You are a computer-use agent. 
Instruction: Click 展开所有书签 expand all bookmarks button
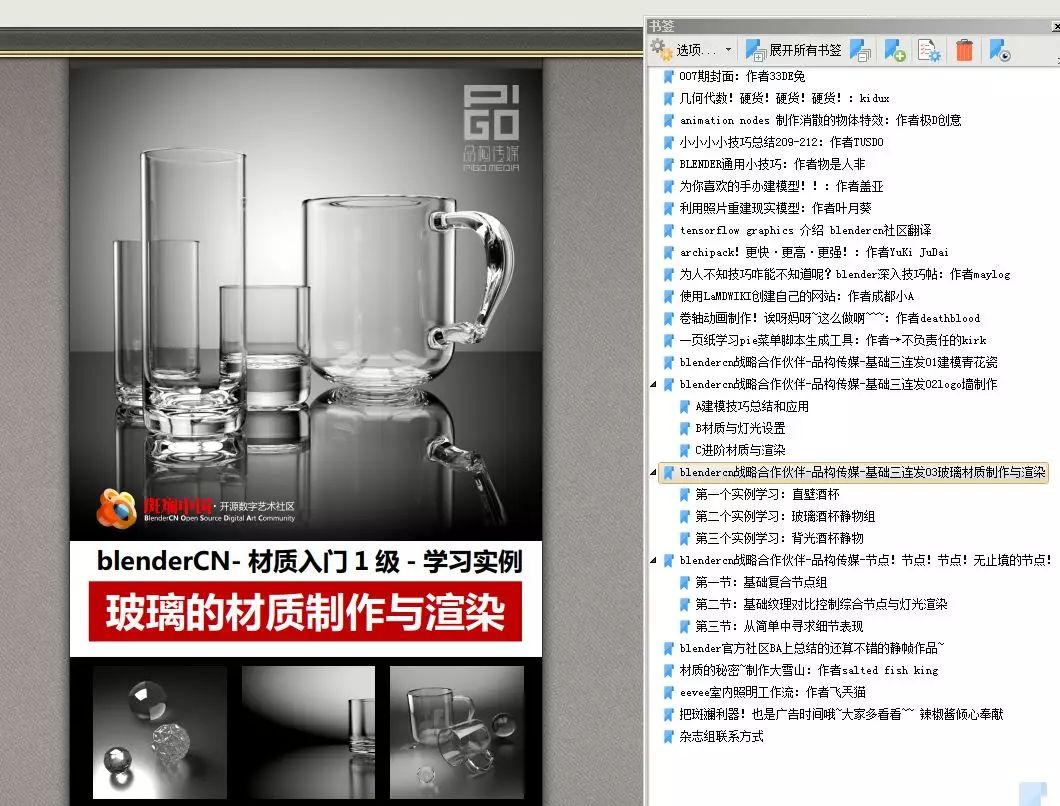click(794, 49)
